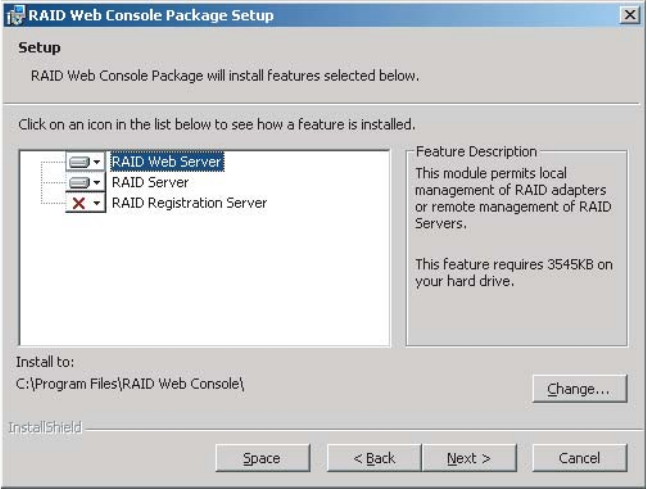Open the RAID Server install-option dropdown arrow
The image size is (647, 489).
point(97,183)
